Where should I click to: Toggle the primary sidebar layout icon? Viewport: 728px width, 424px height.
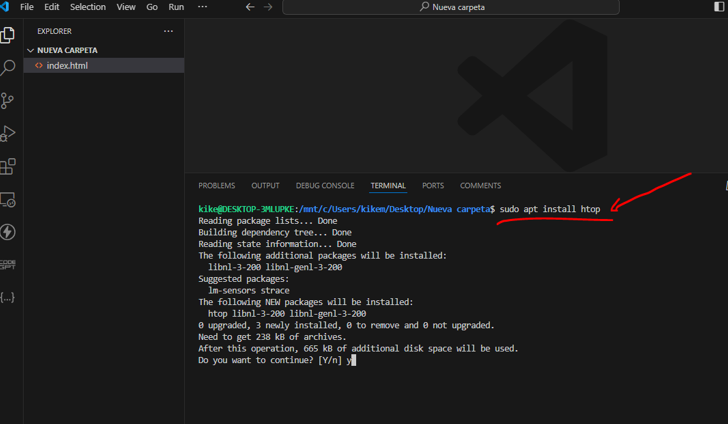pos(718,7)
